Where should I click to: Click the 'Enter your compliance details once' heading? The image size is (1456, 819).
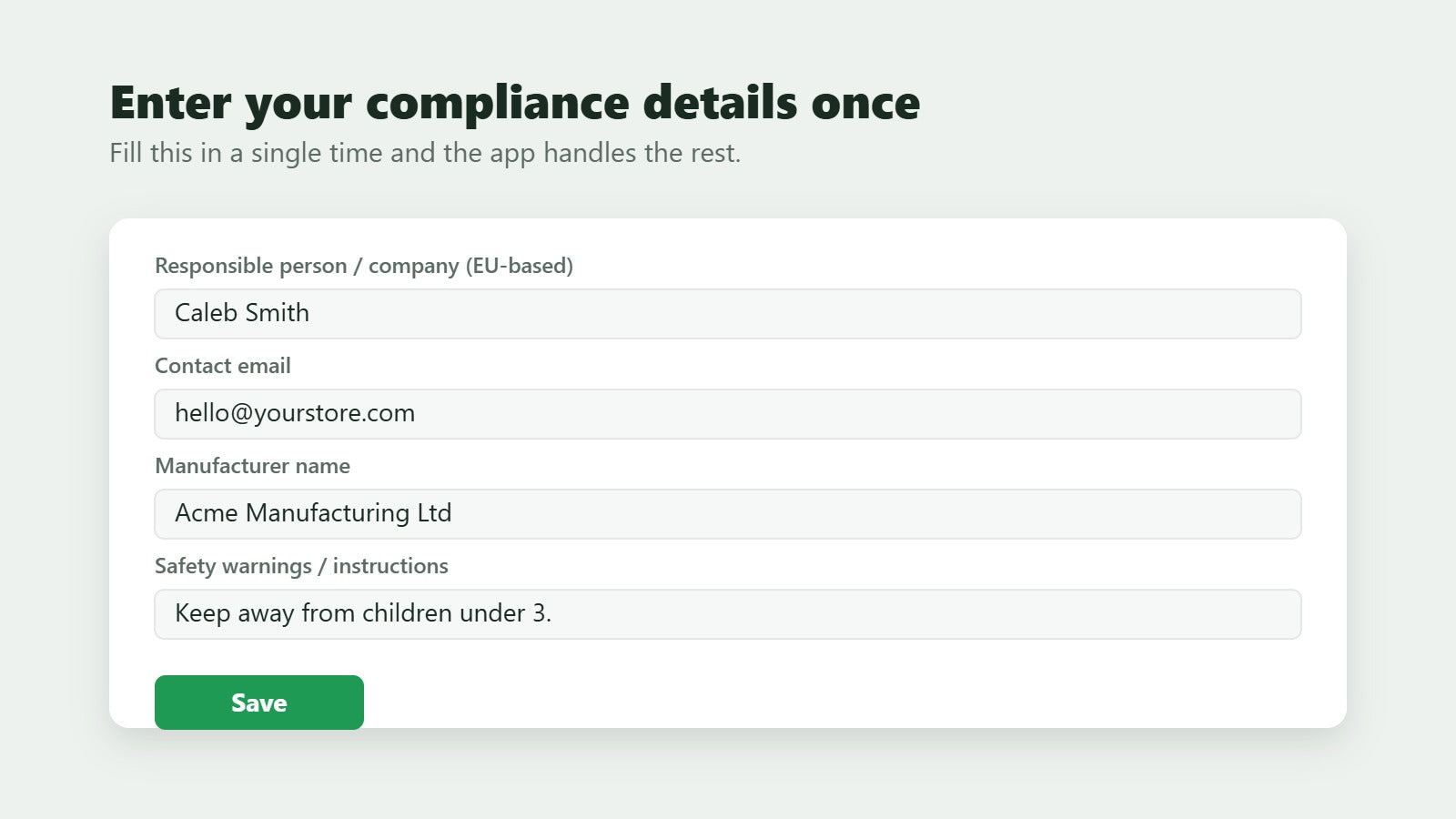point(515,103)
